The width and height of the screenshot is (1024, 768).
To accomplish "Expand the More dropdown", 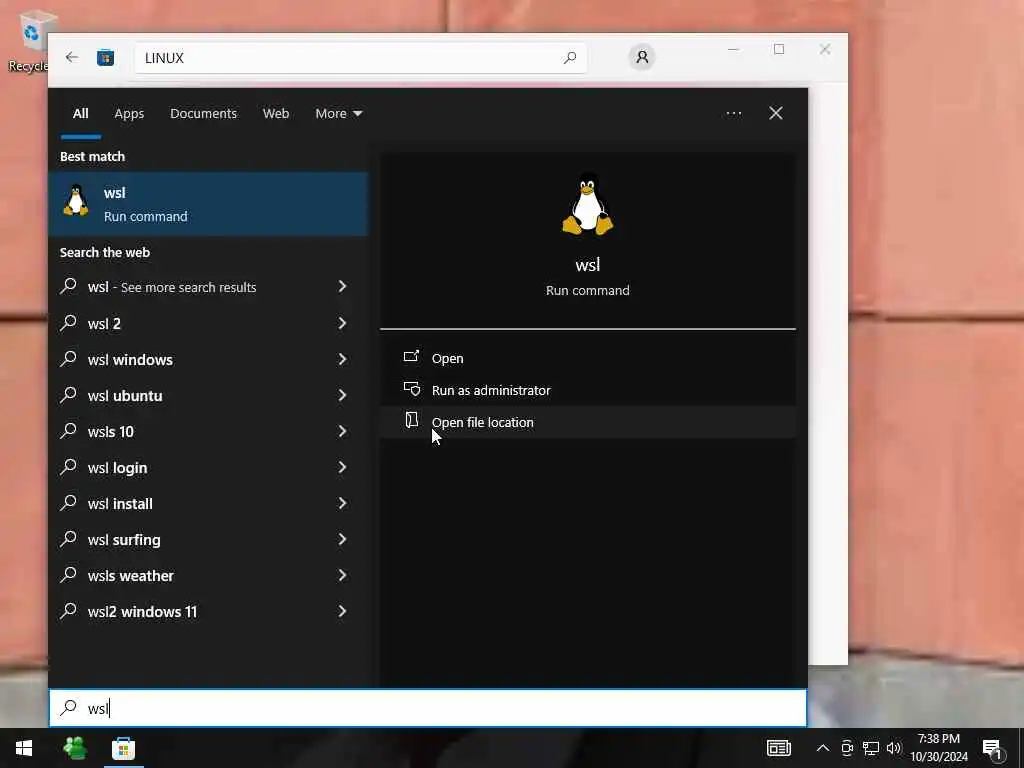I will click(x=338, y=114).
